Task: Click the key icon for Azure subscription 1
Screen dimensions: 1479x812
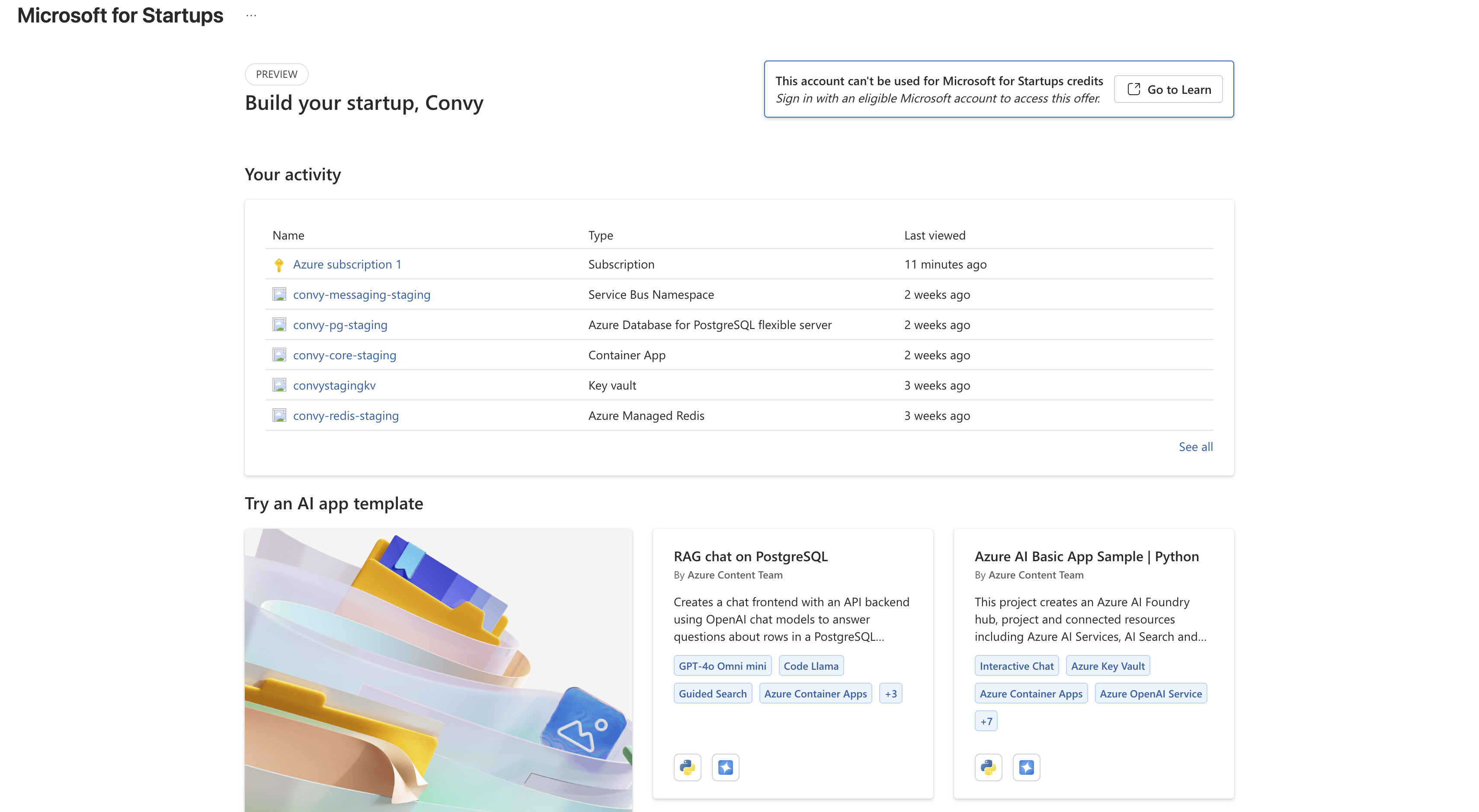Action: tap(279, 265)
